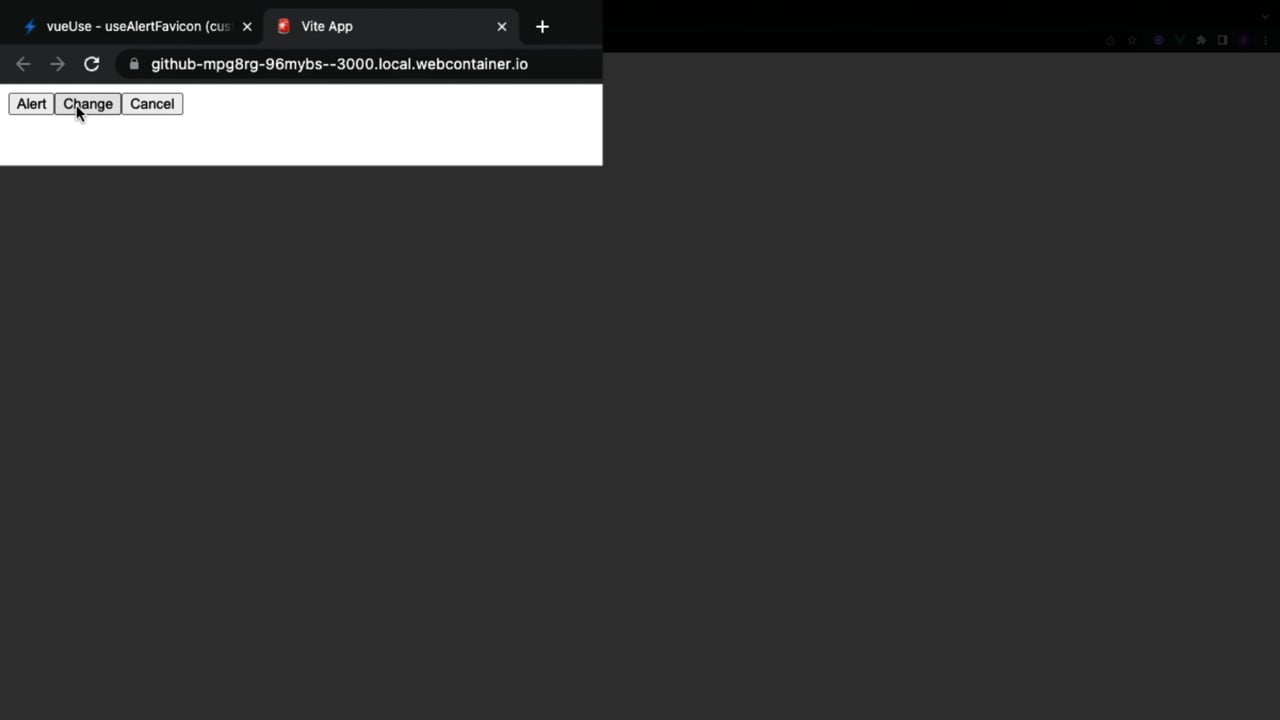Open the Extensions puzzle icon
1280x720 pixels.
[x=1201, y=41]
